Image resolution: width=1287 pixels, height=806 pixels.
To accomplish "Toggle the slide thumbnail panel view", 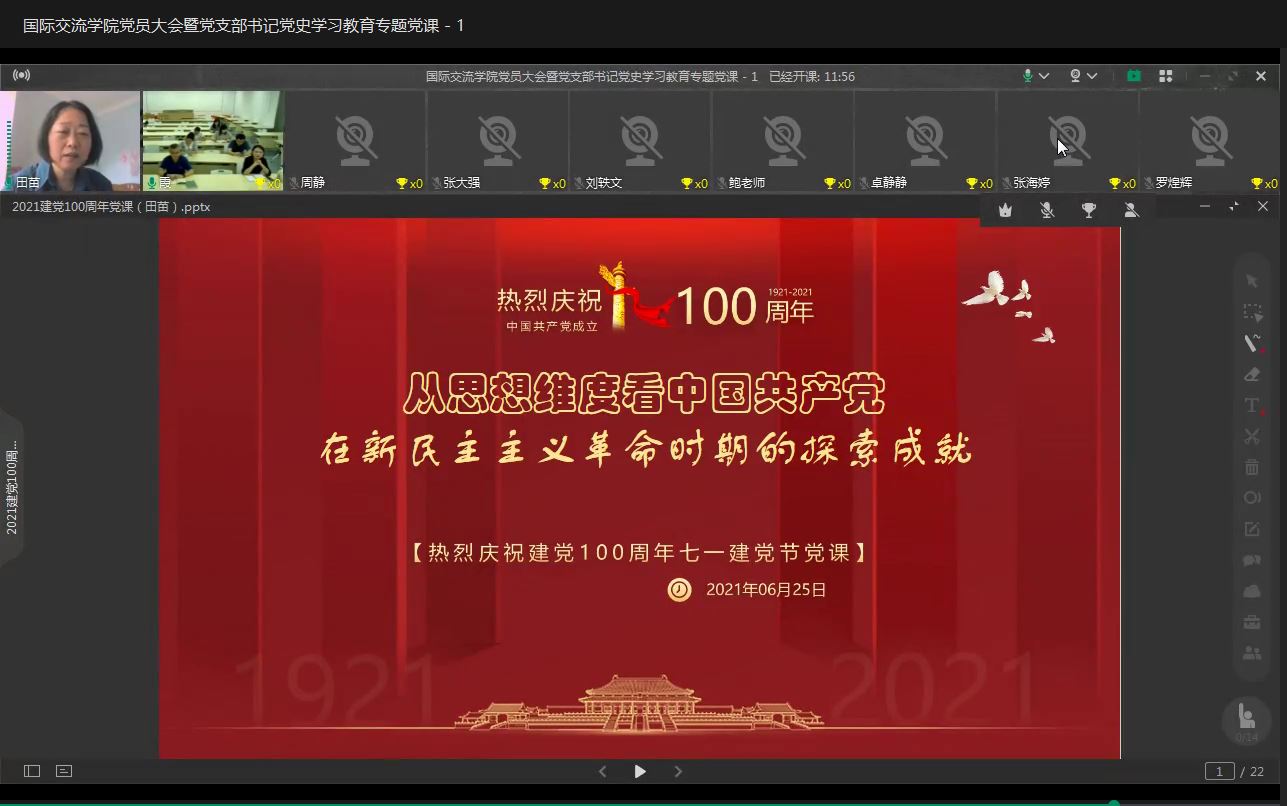I will (32, 771).
